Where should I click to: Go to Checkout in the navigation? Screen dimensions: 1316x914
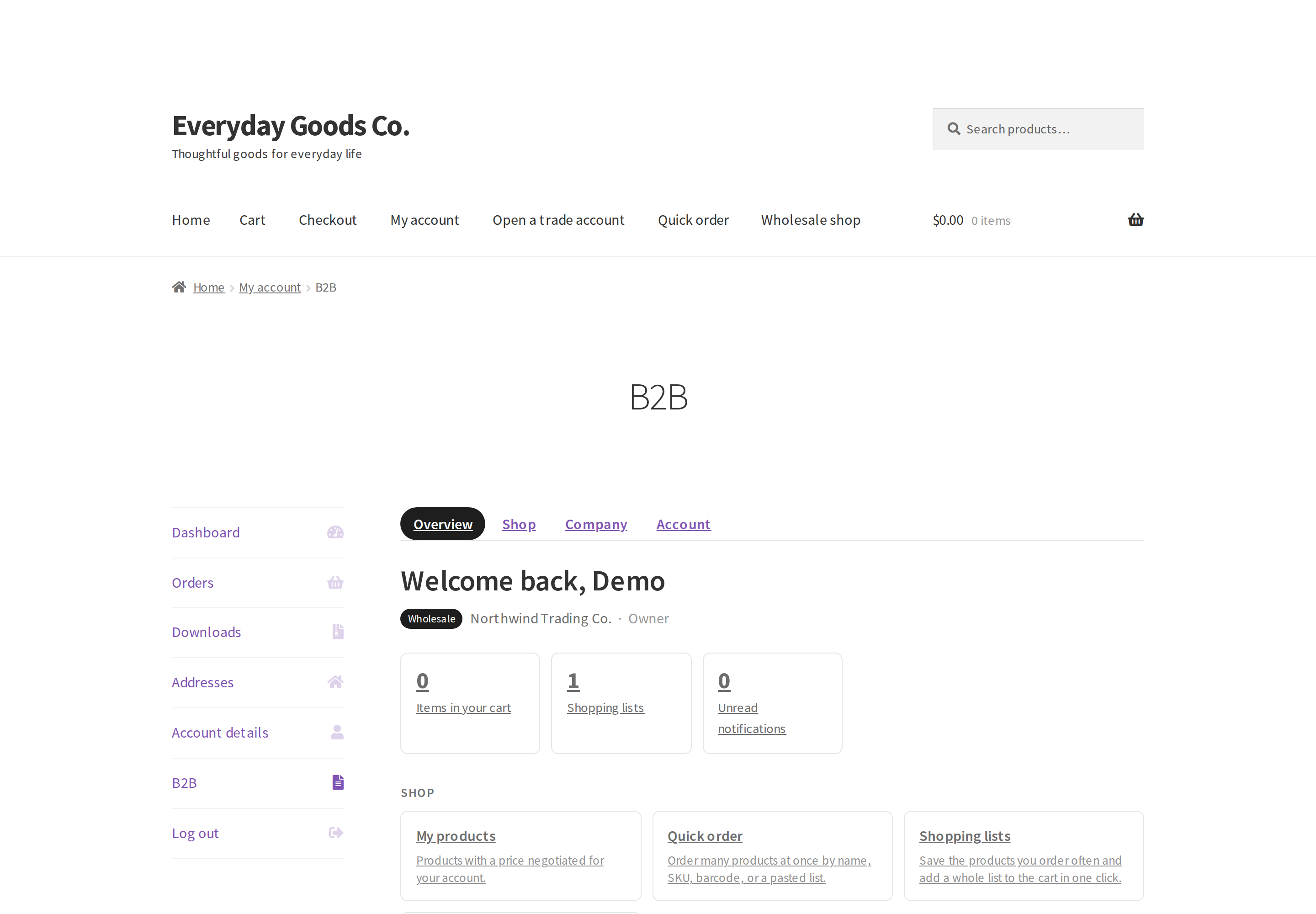[328, 220]
